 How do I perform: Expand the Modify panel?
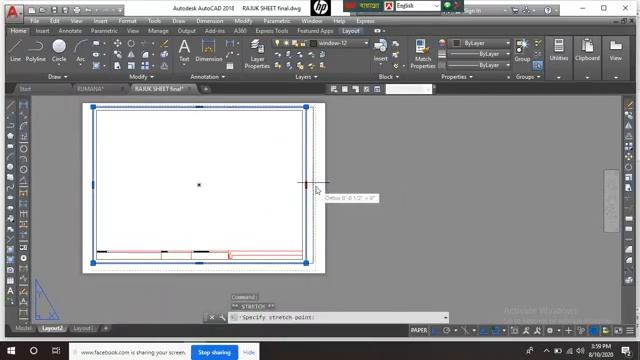[x=141, y=77]
